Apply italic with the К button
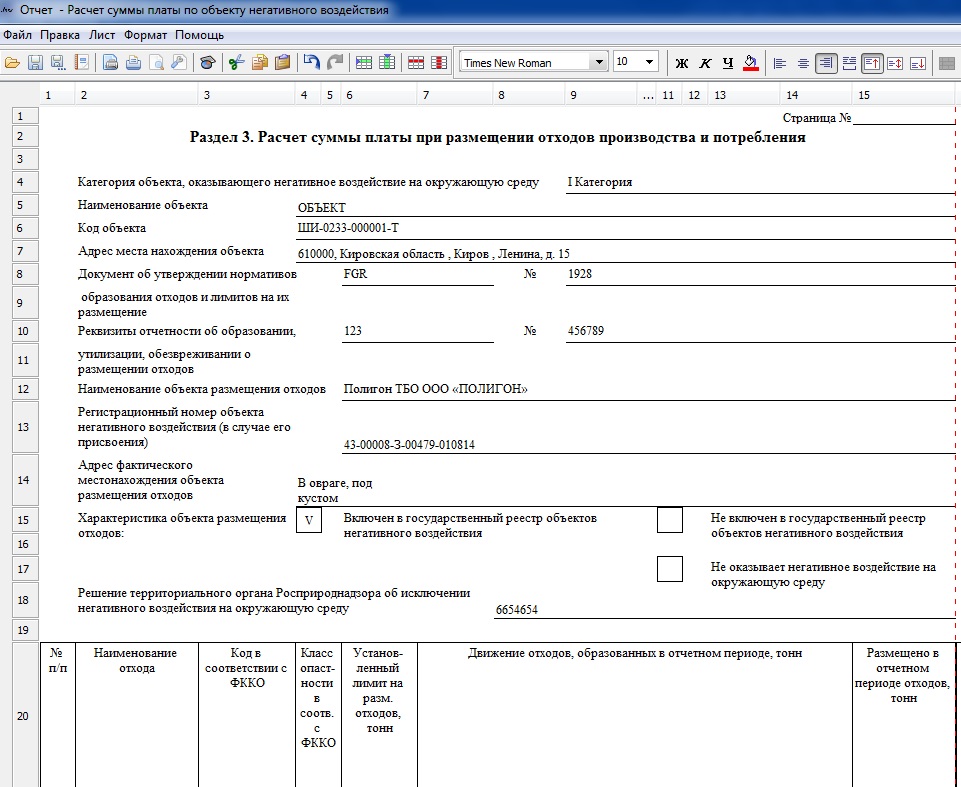Image resolution: width=961 pixels, height=787 pixels. [705, 63]
